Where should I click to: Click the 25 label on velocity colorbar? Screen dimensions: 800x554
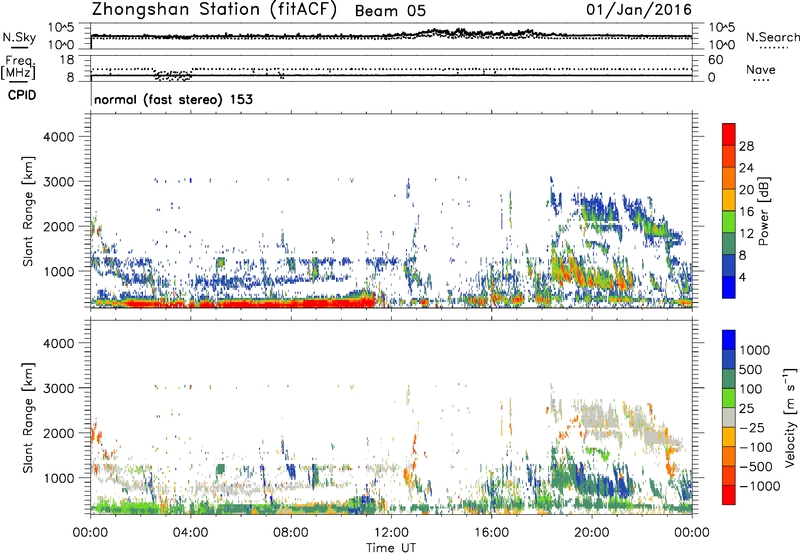click(746, 409)
